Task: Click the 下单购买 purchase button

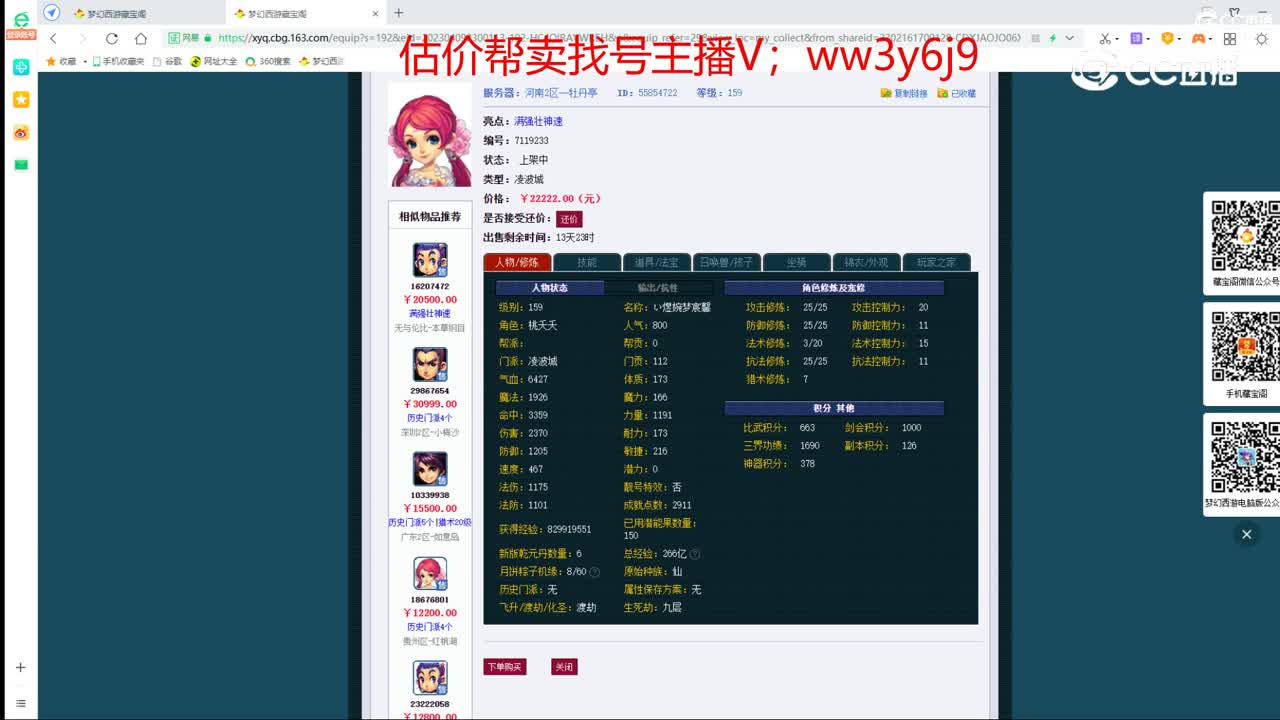Action: coord(505,666)
